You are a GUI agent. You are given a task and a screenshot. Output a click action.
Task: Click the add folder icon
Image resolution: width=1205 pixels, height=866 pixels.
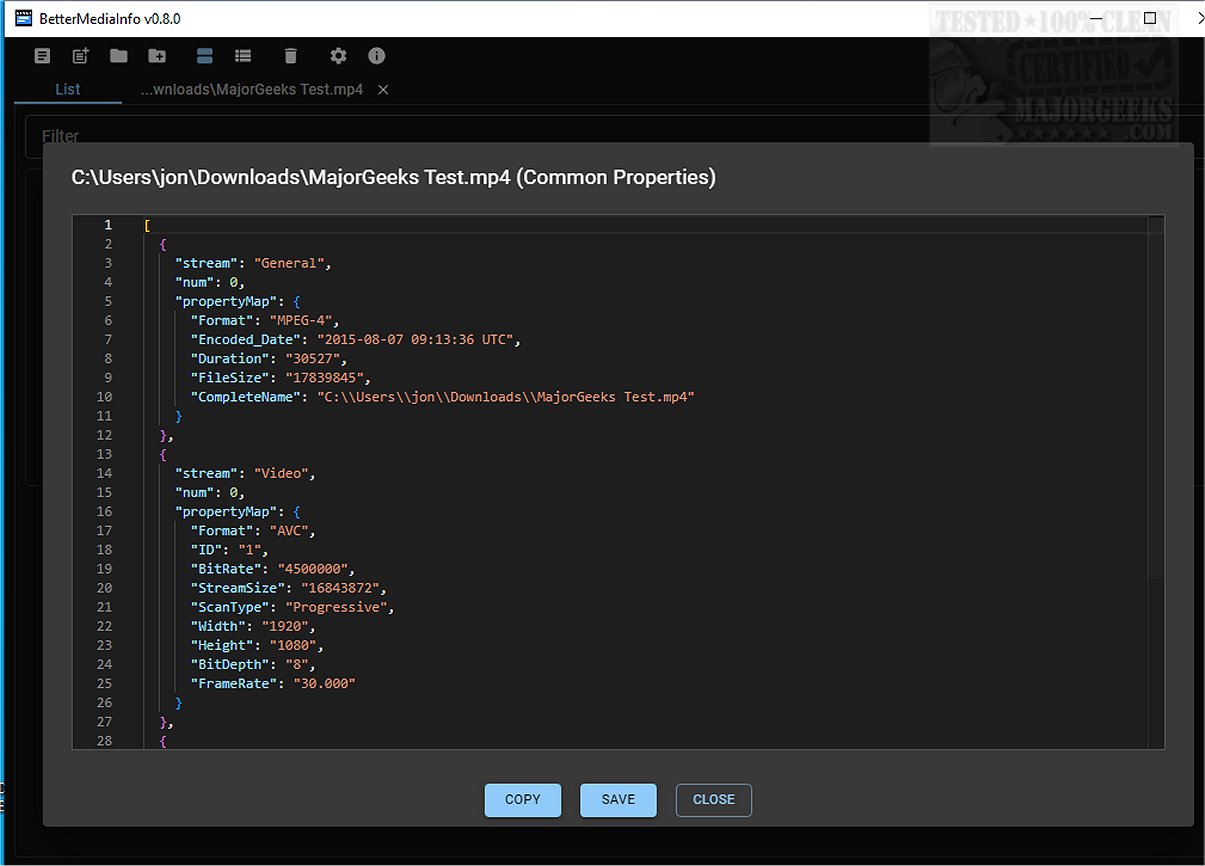[x=157, y=56]
